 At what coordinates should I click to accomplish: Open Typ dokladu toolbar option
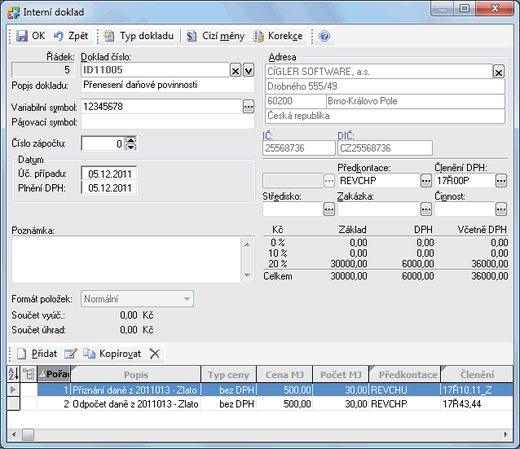click(138, 36)
